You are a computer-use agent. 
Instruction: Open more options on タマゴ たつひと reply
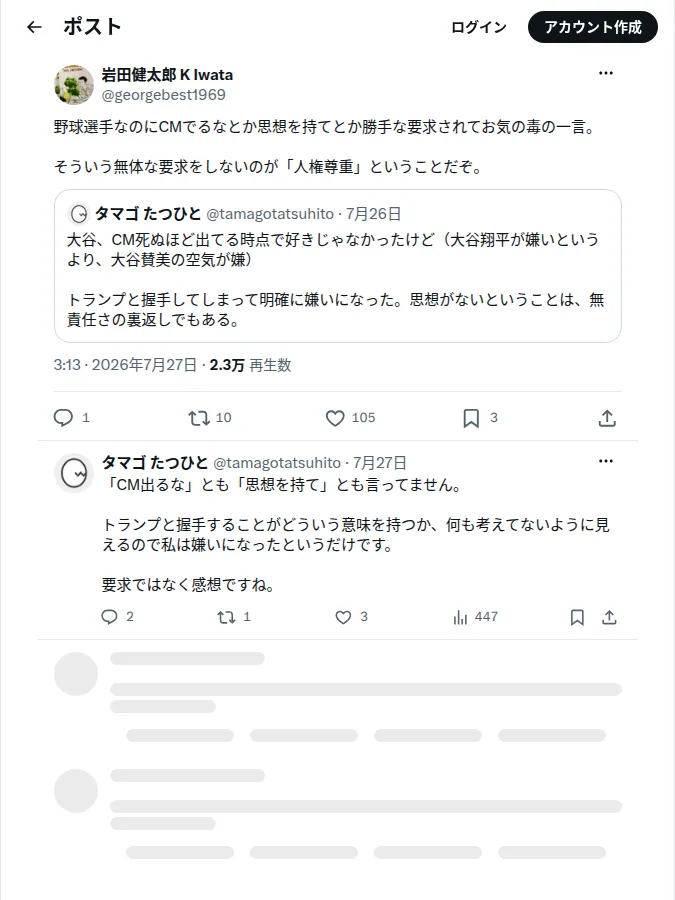[606, 461]
